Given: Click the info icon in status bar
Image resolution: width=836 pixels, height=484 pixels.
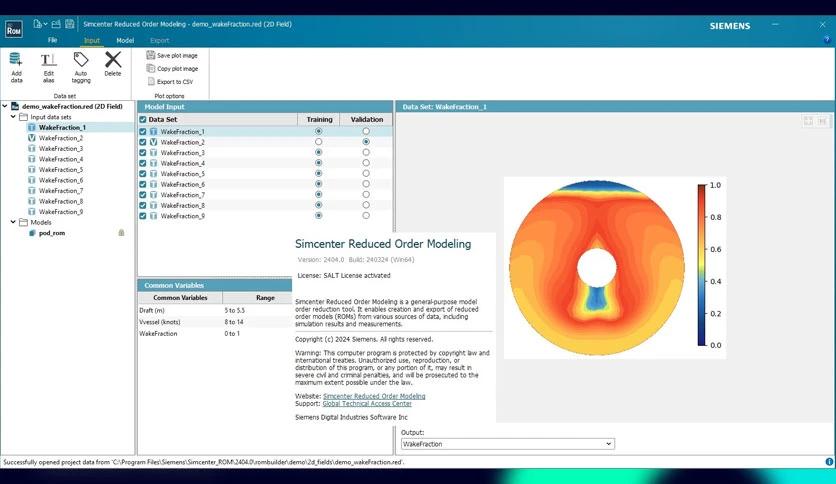Looking at the screenshot, I should pyautogui.click(x=828, y=462).
